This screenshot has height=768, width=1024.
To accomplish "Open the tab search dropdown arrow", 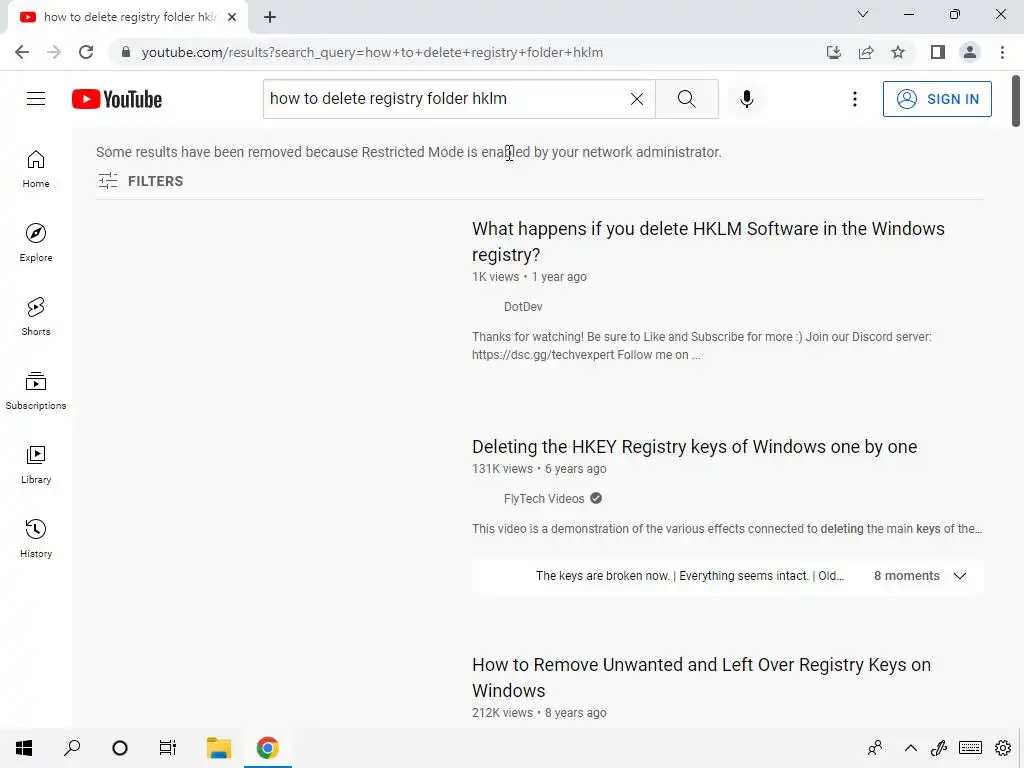I will [x=863, y=14].
